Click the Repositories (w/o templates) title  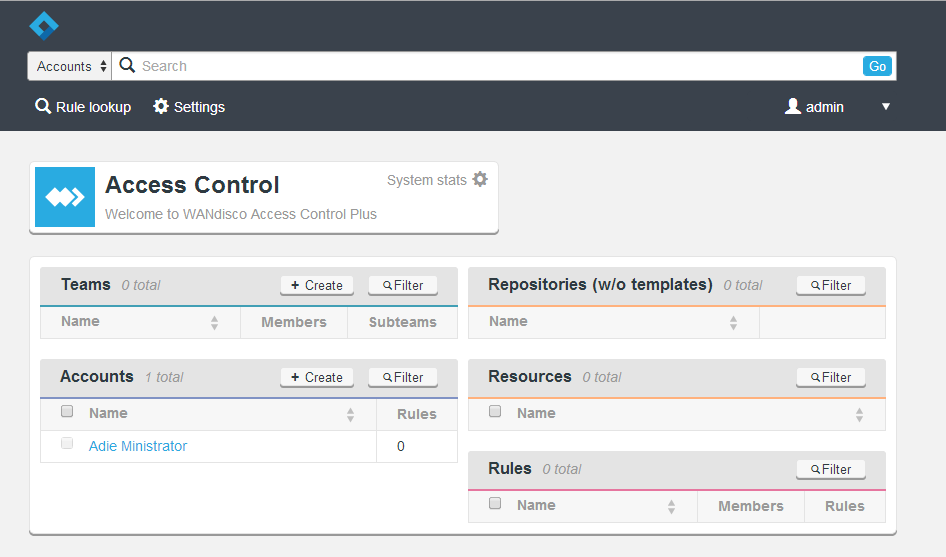600,284
